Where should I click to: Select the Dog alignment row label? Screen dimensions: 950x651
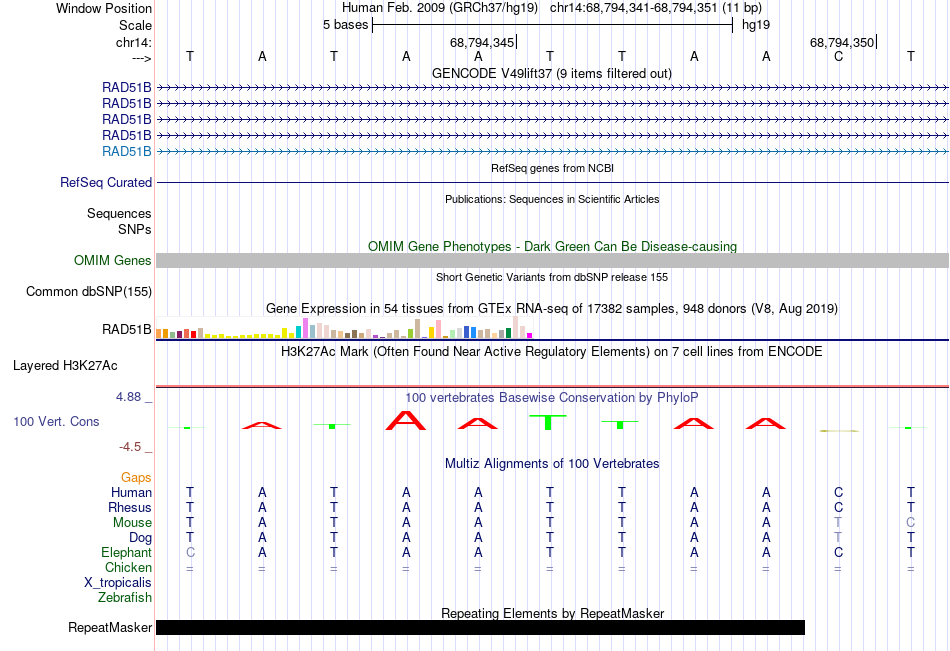(x=140, y=538)
